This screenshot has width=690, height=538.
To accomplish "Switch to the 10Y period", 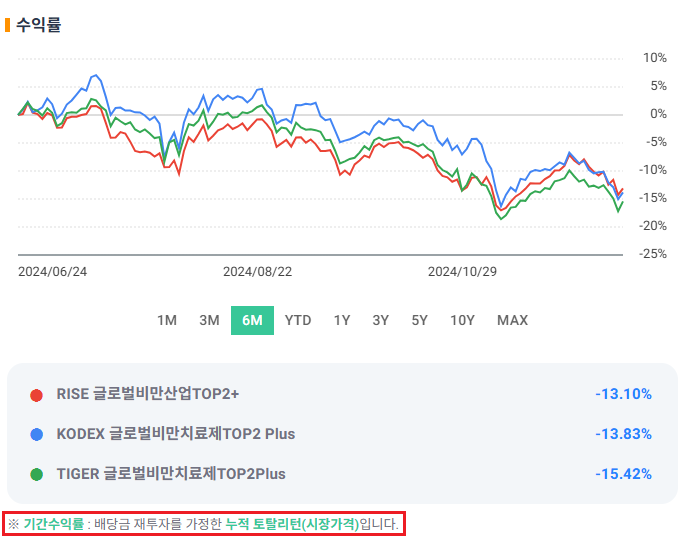I will point(462,320).
